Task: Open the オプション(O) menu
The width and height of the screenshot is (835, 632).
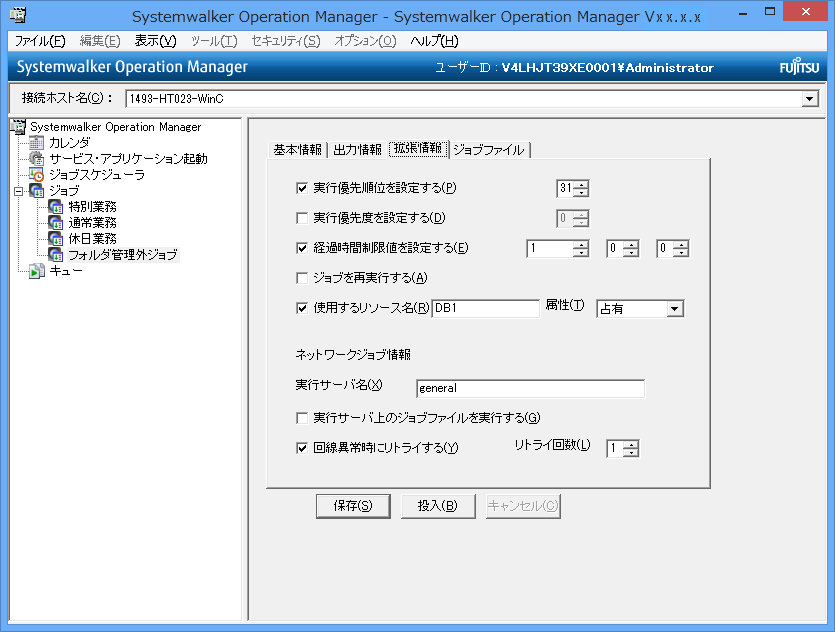Action: click(365, 41)
